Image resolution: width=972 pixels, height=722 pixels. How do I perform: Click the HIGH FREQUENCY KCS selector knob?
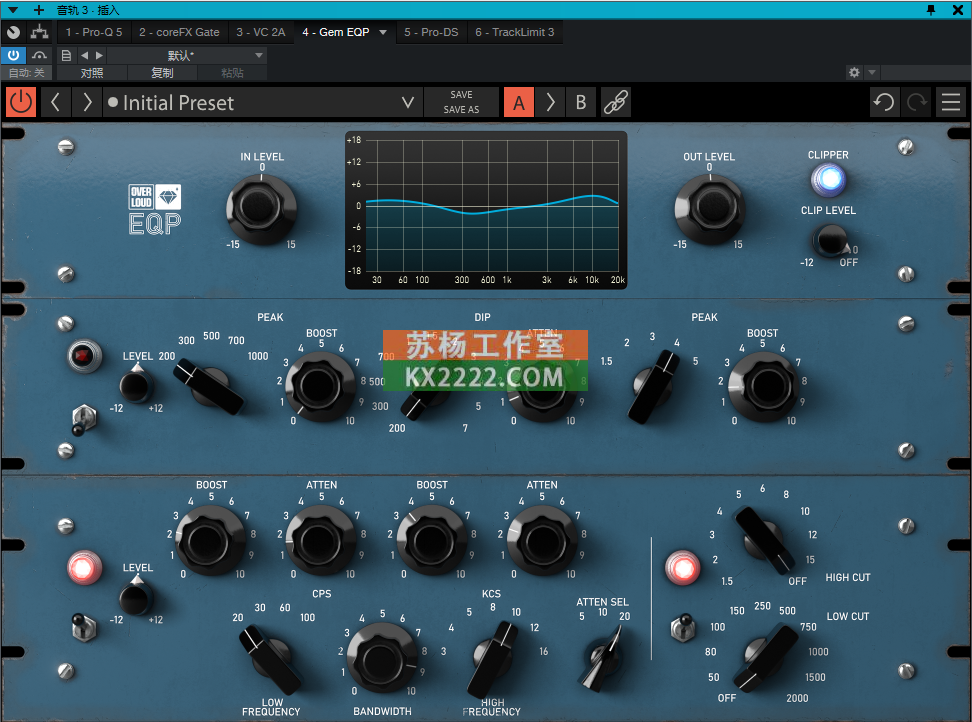coord(494,659)
